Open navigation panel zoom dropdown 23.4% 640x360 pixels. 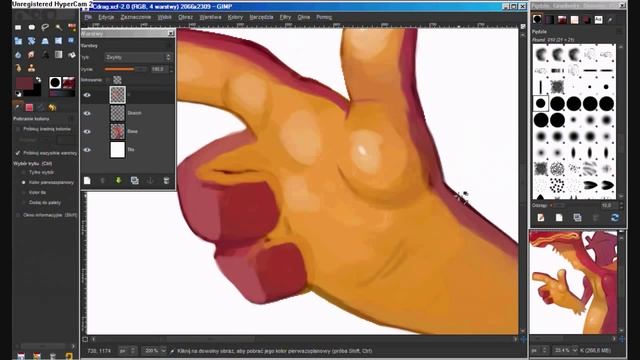566,350
